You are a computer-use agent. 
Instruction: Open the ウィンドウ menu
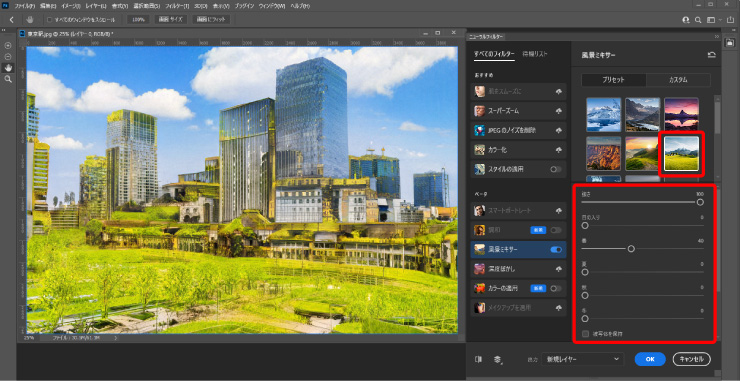tap(273, 6)
